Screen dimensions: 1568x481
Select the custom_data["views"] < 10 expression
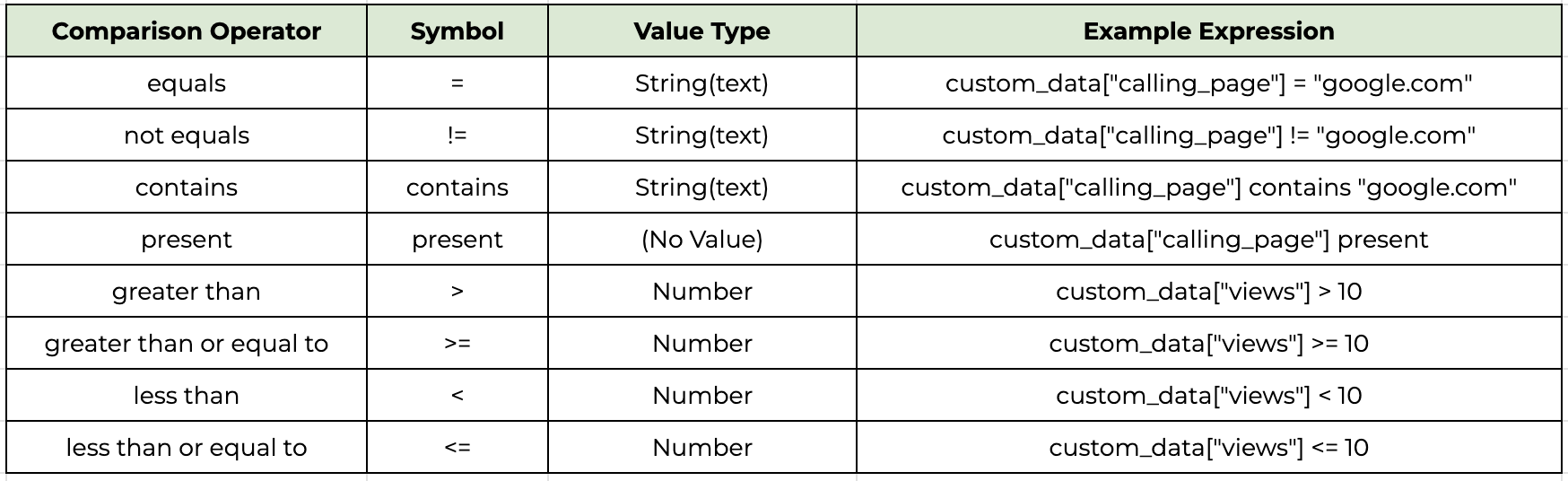[x=1208, y=396]
